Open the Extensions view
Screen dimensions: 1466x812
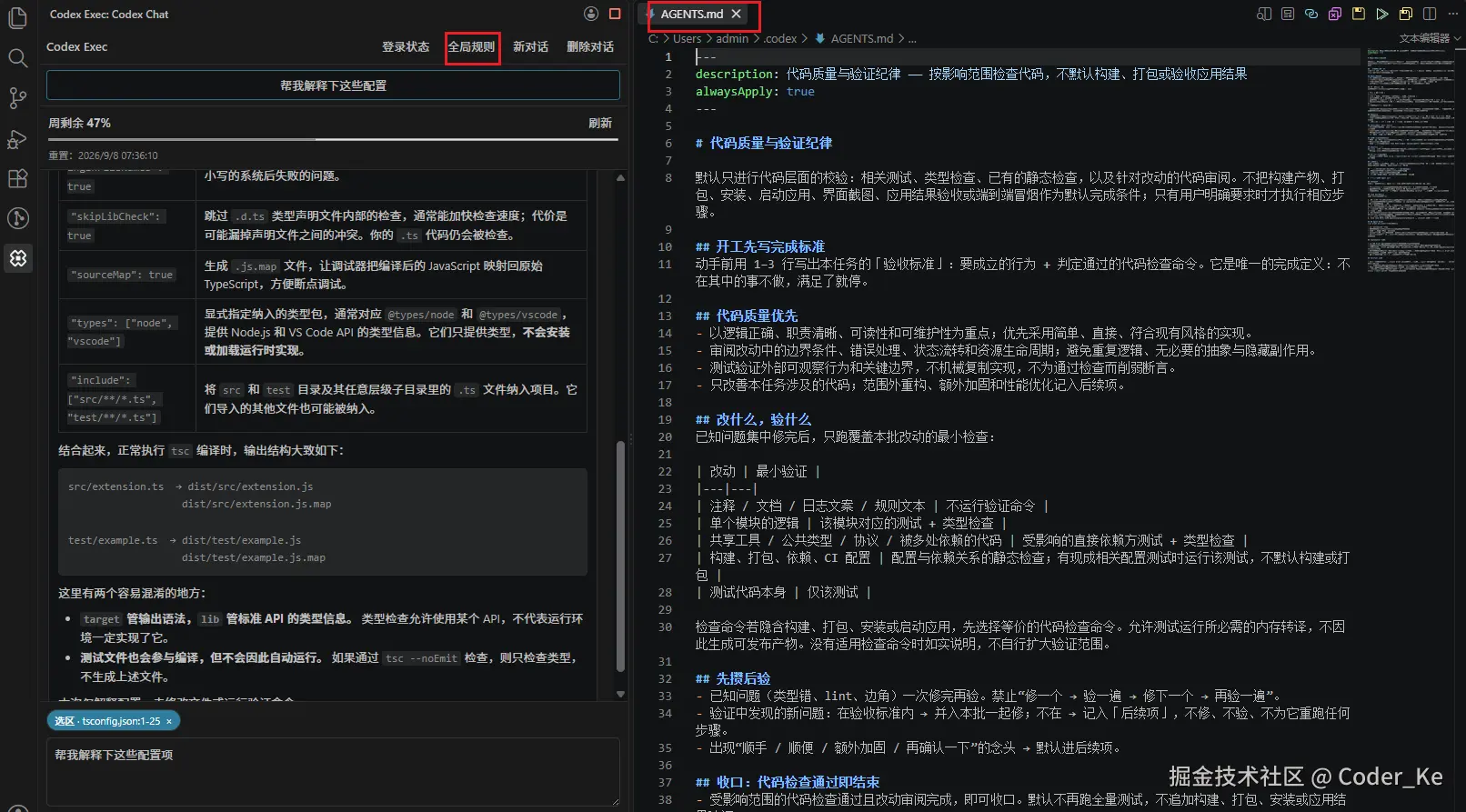17,178
